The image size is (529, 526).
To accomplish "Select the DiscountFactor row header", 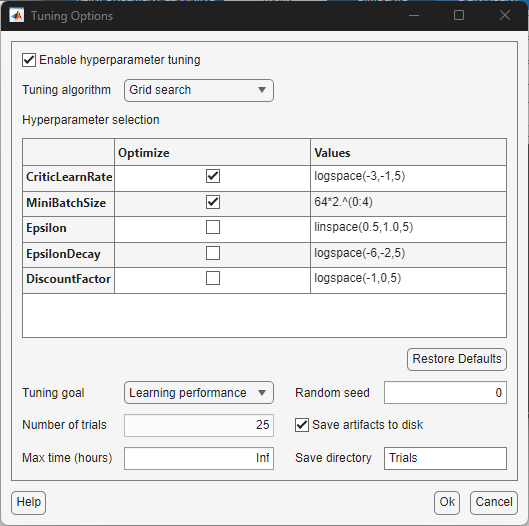I will (69, 280).
